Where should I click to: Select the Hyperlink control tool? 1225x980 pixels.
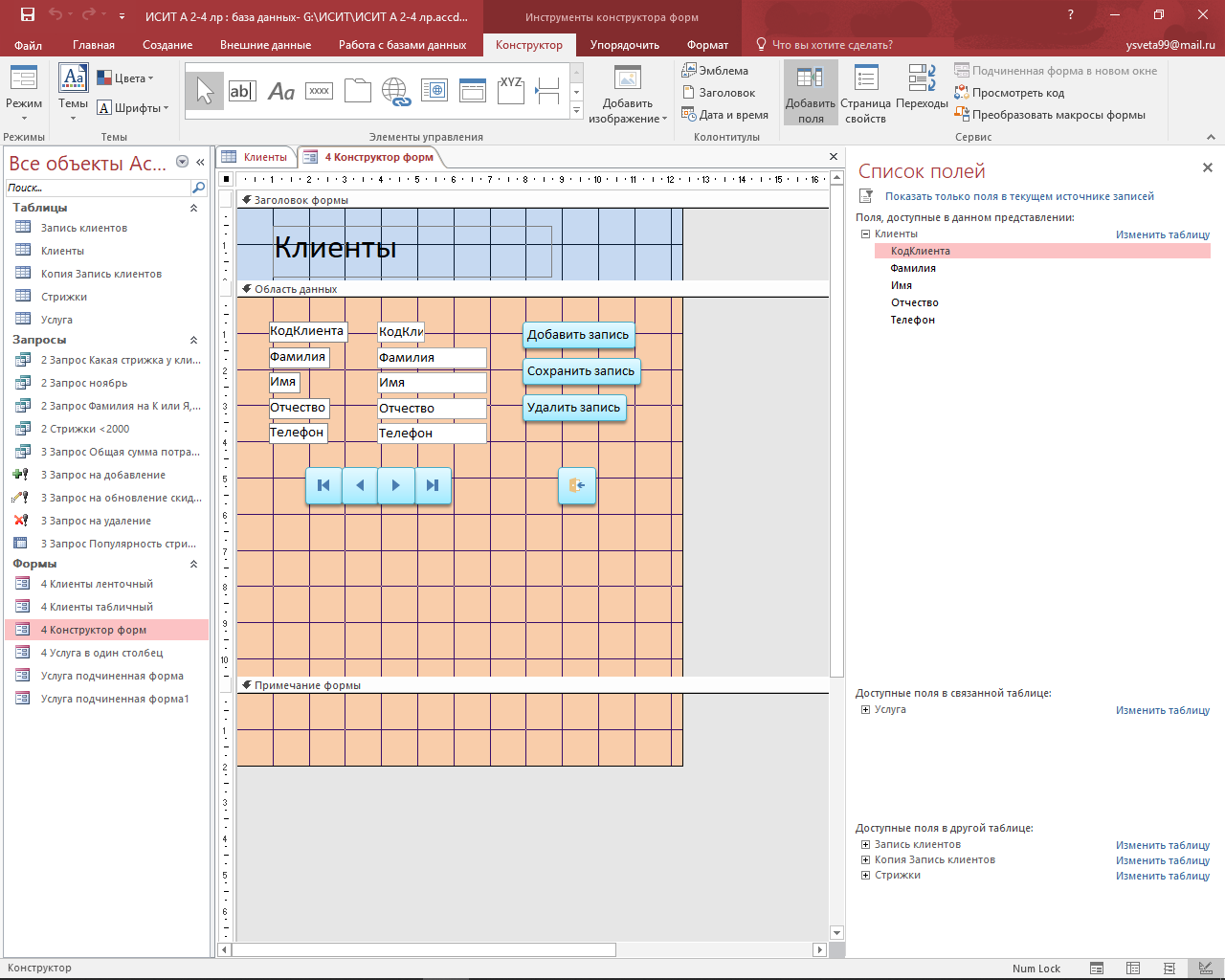[x=395, y=91]
